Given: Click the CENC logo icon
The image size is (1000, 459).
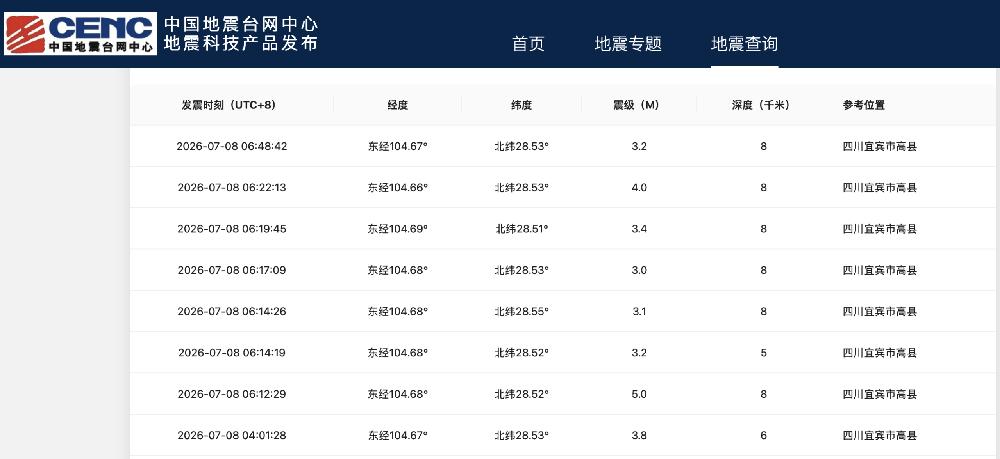Looking at the screenshot, I should click(80, 33).
